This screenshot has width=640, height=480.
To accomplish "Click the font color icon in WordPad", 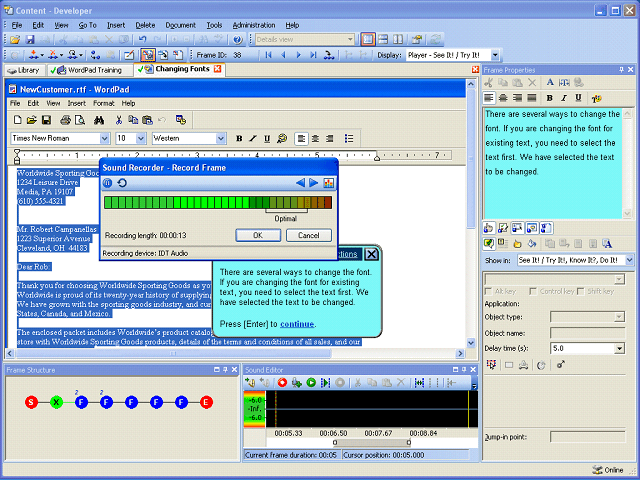I will click(282, 138).
